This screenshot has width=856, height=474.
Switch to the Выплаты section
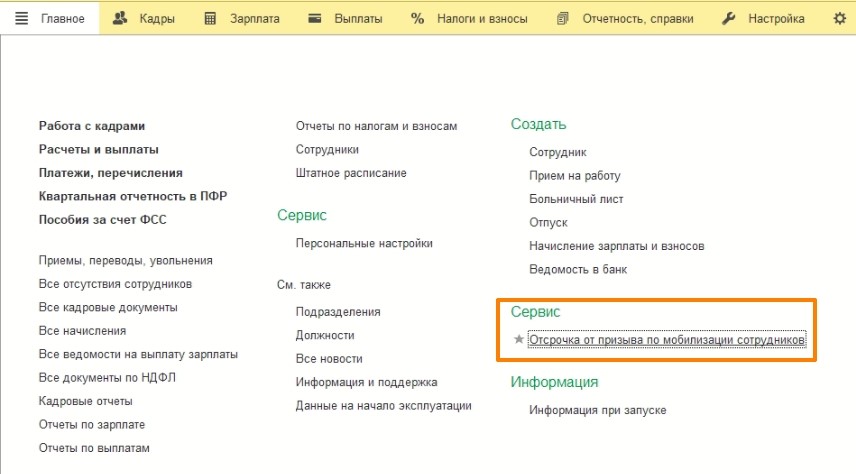(x=358, y=19)
